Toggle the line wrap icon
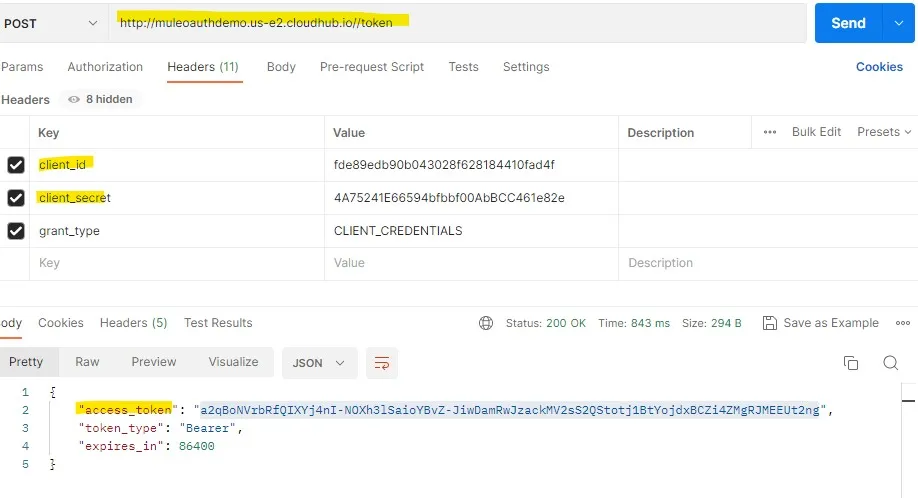The height and width of the screenshot is (498, 918). tap(382, 363)
